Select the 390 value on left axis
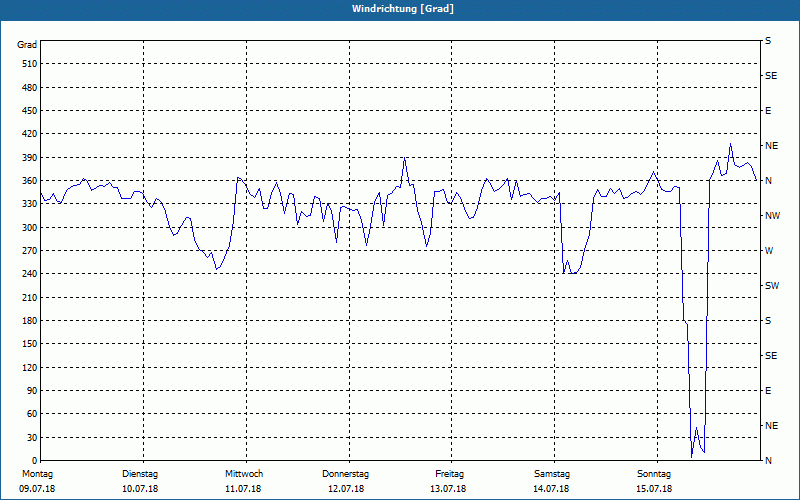Viewport: 800px width, 500px height. pyautogui.click(x=30, y=157)
